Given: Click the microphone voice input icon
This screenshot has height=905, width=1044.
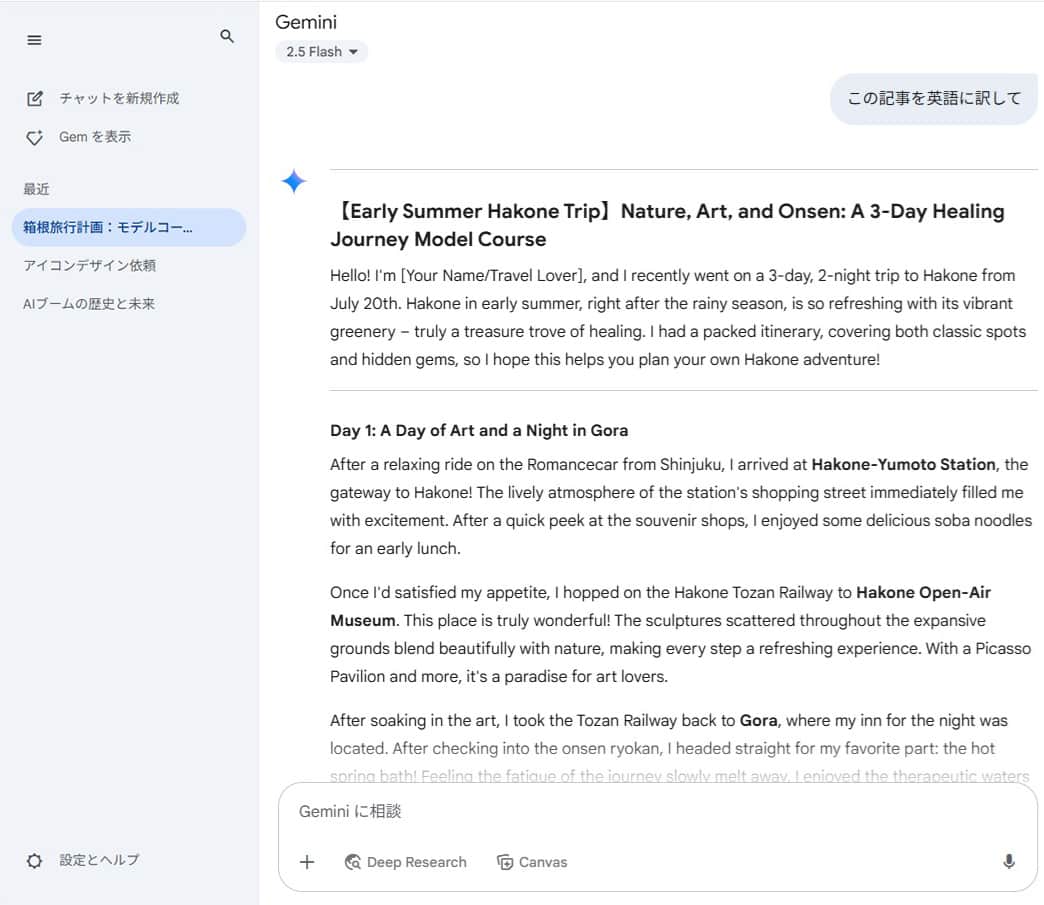Looking at the screenshot, I should (1009, 862).
